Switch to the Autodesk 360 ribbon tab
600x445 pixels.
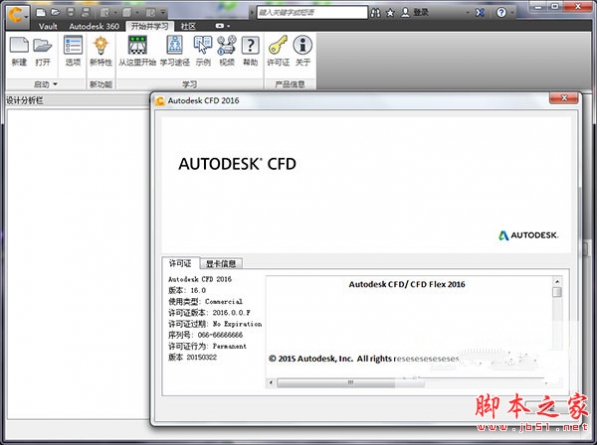point(94,26)
